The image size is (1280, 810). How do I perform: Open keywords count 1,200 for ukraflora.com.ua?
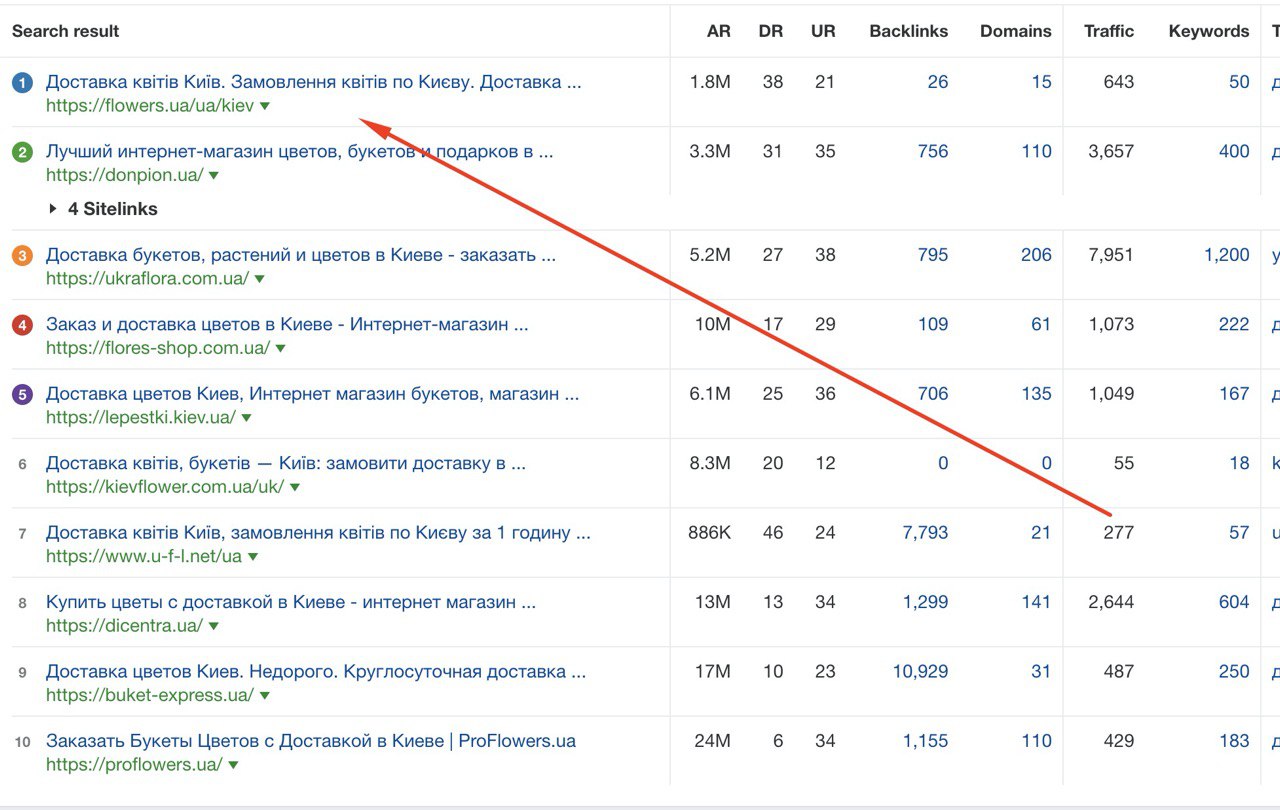click(x=1227, y=255)
